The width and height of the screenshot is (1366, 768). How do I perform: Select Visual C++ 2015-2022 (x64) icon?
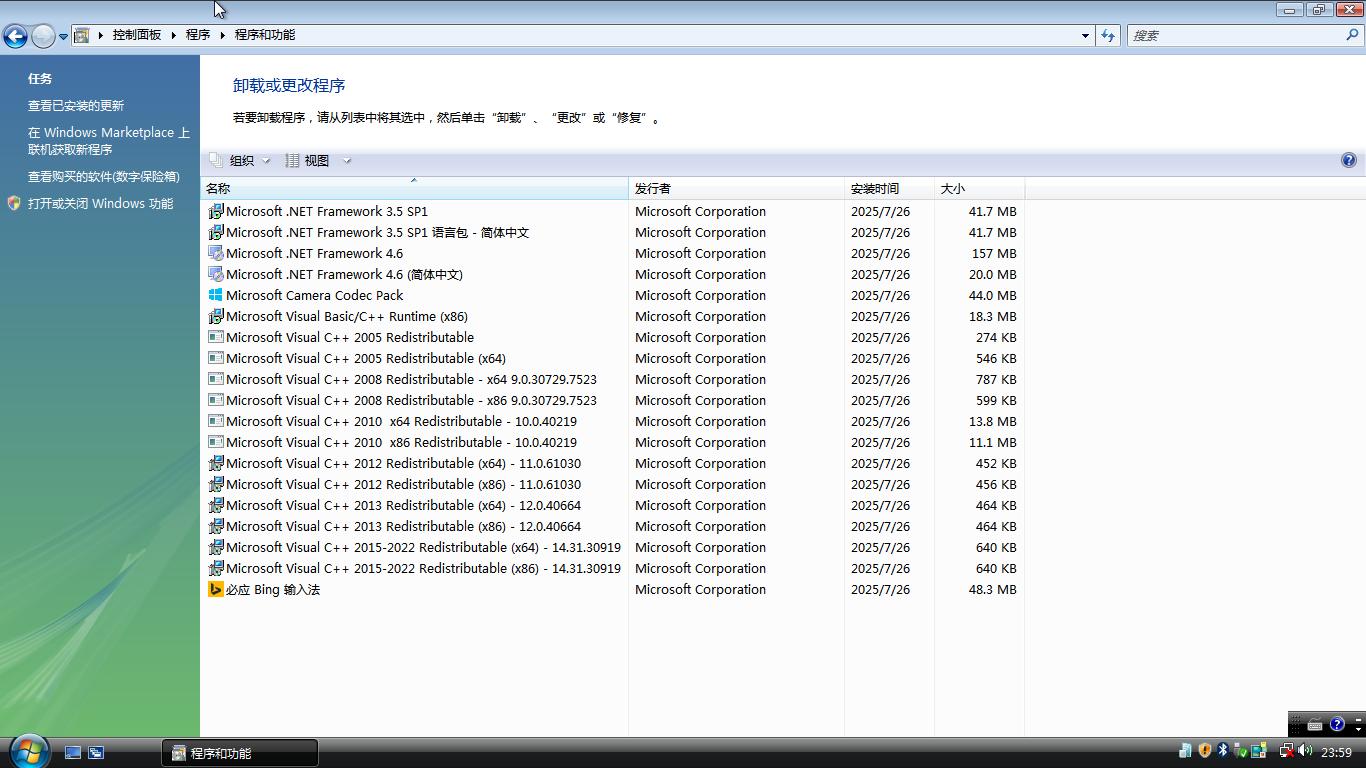click(x=216, y=548)
